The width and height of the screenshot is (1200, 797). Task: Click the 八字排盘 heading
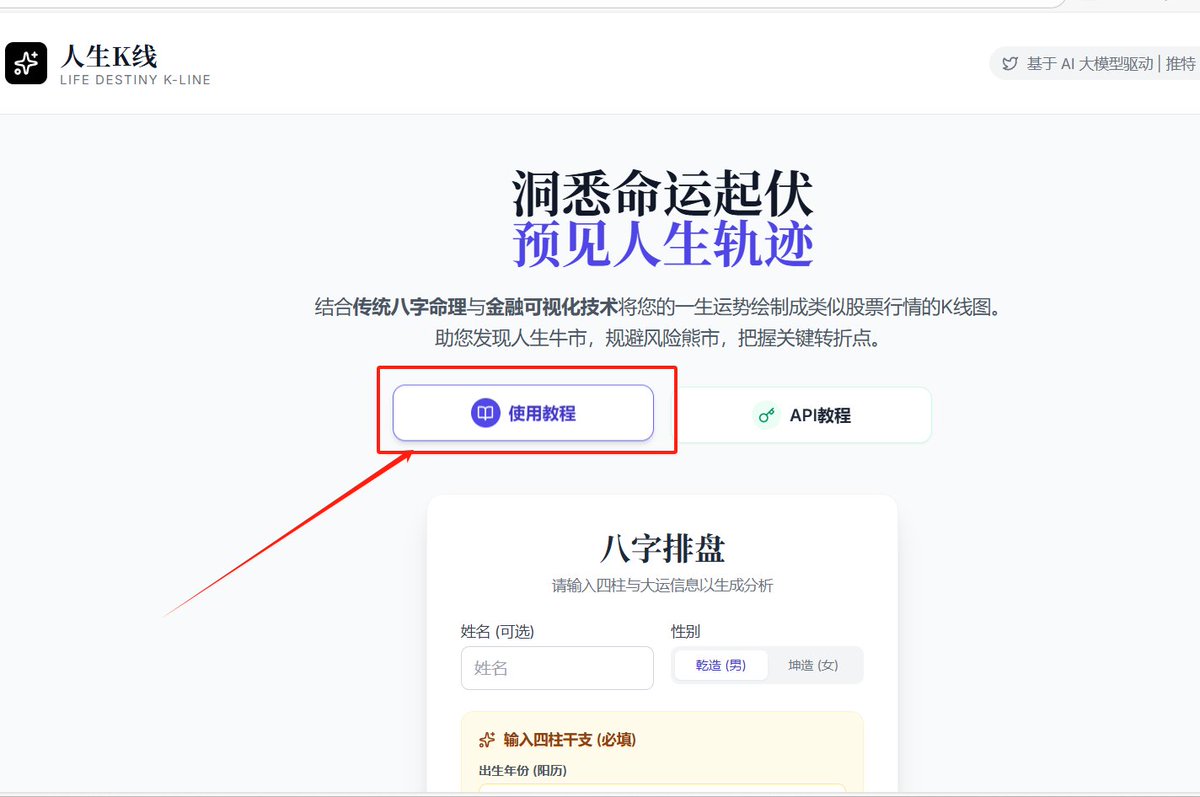(662, 549)
